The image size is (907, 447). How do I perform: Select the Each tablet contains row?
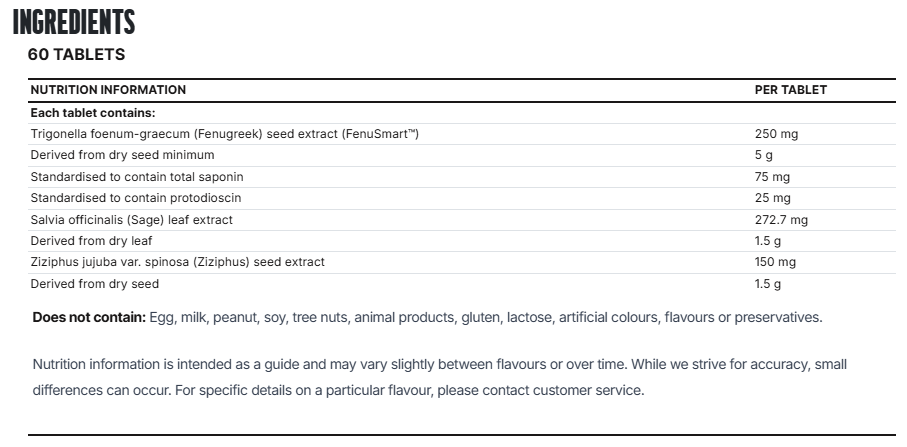(462, 113)
